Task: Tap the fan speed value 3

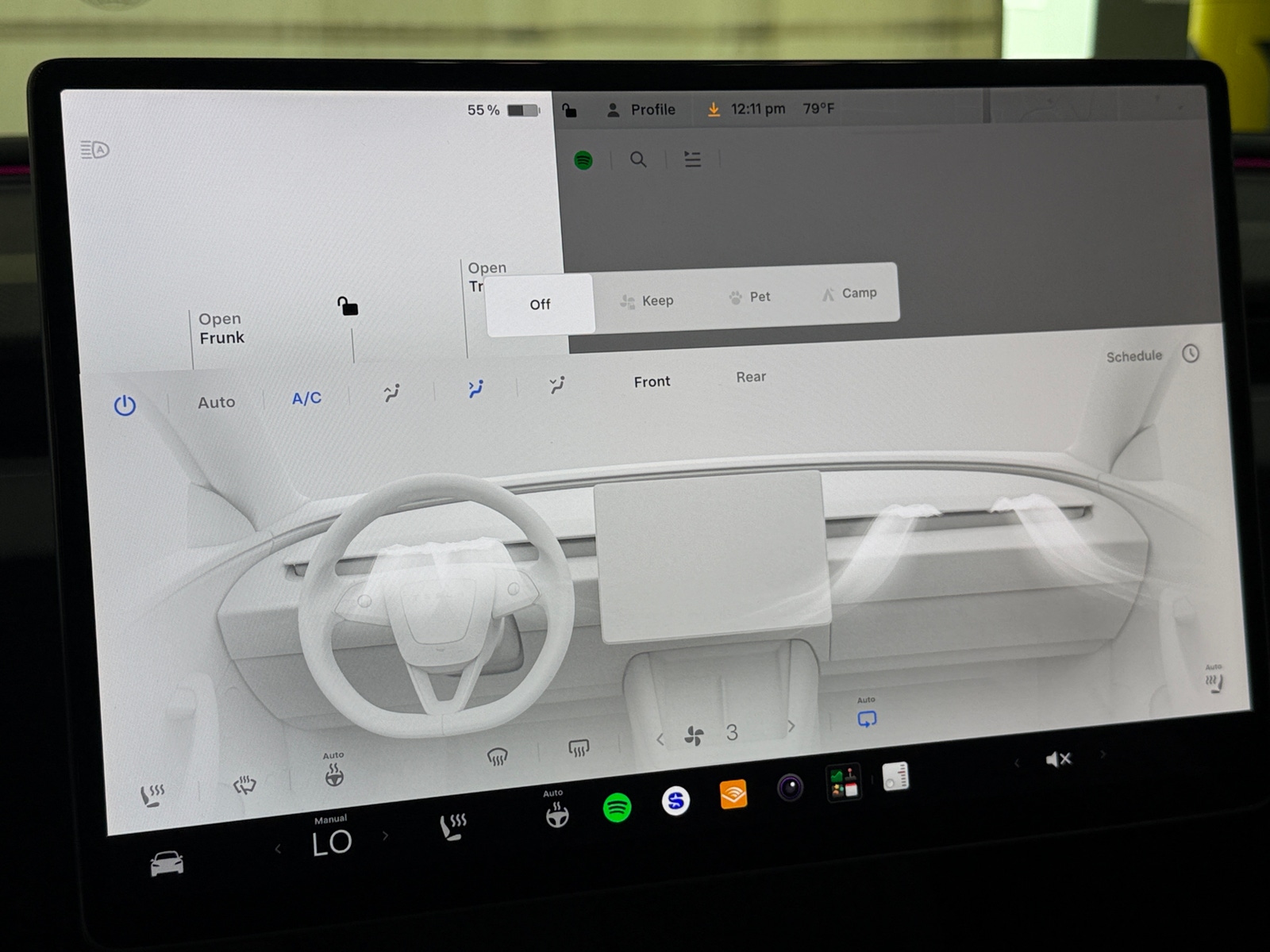Action: pos(732,731)
